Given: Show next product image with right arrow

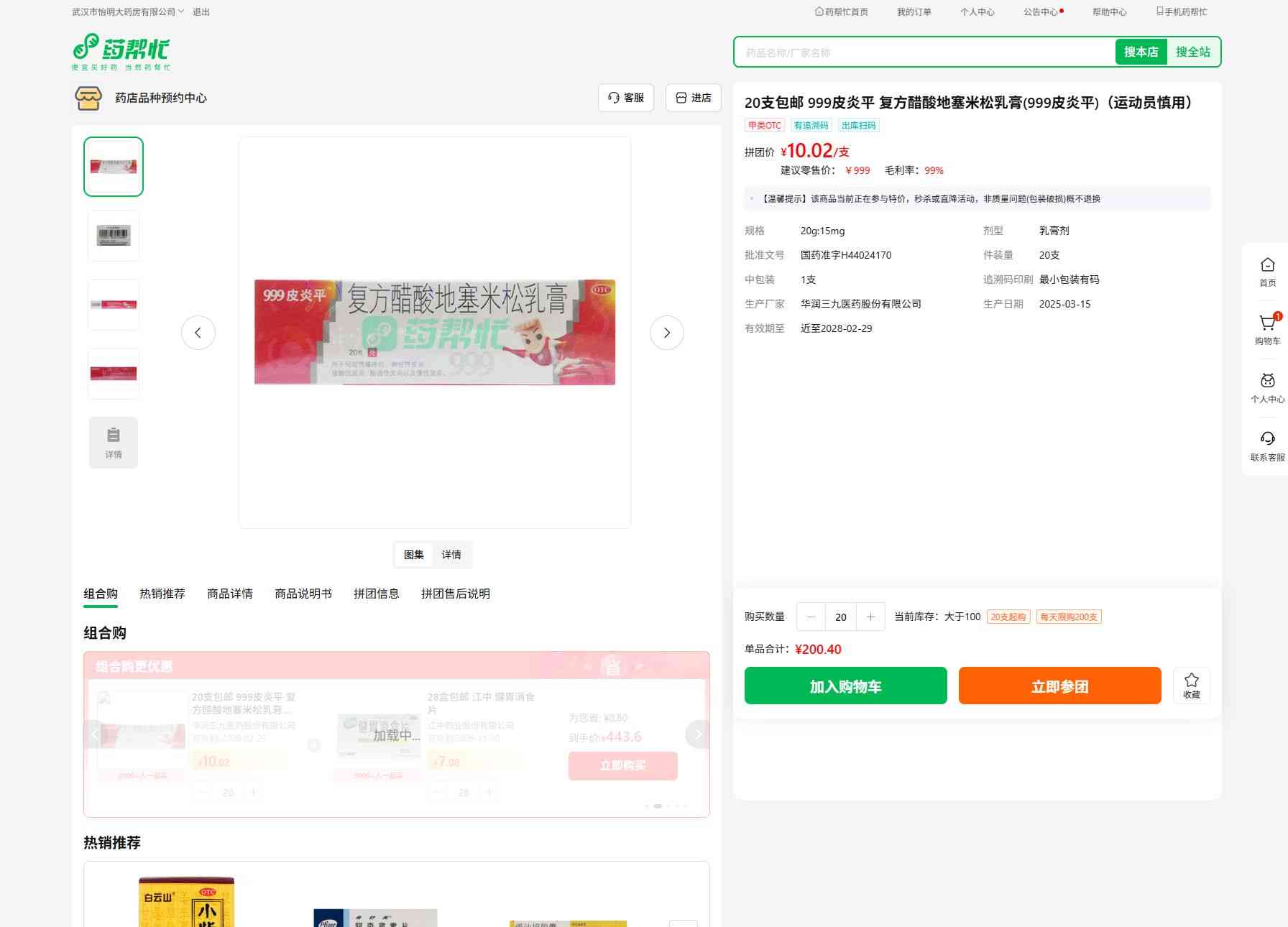Looking at the screenshot, I should tap(666, 333).
